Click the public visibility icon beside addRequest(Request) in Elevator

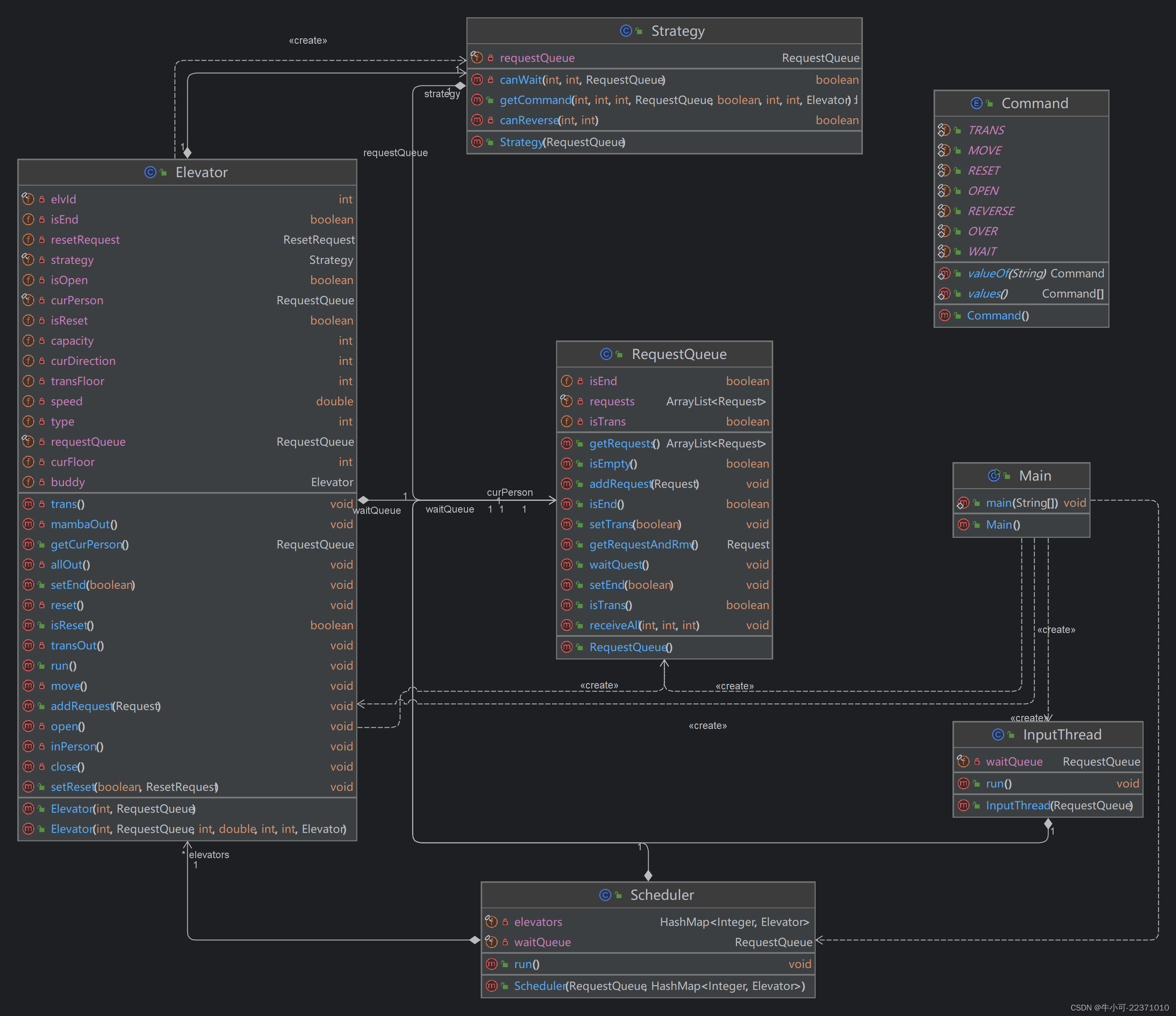(x=41, y=706)
